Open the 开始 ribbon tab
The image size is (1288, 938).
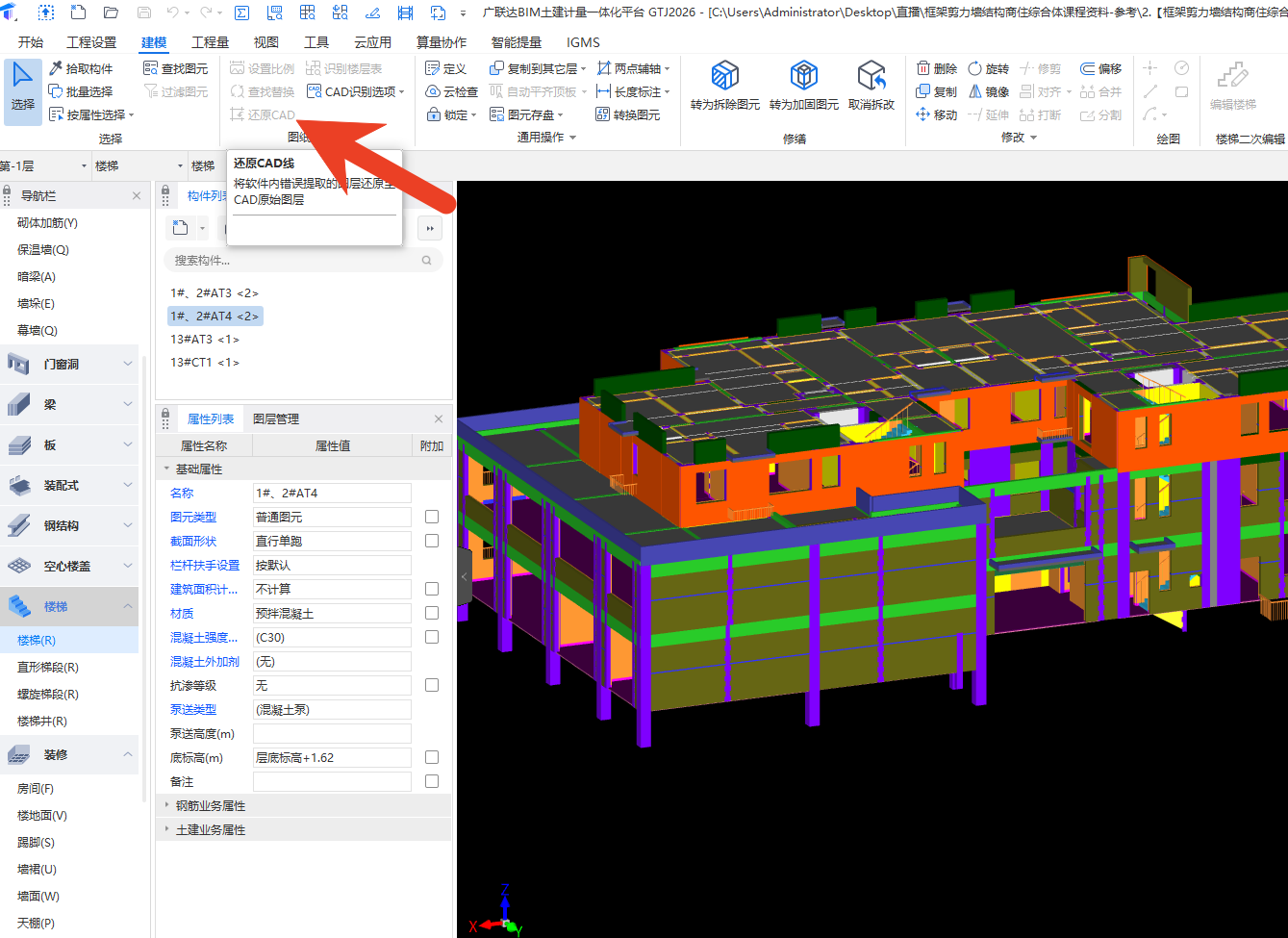click(31, 42)
